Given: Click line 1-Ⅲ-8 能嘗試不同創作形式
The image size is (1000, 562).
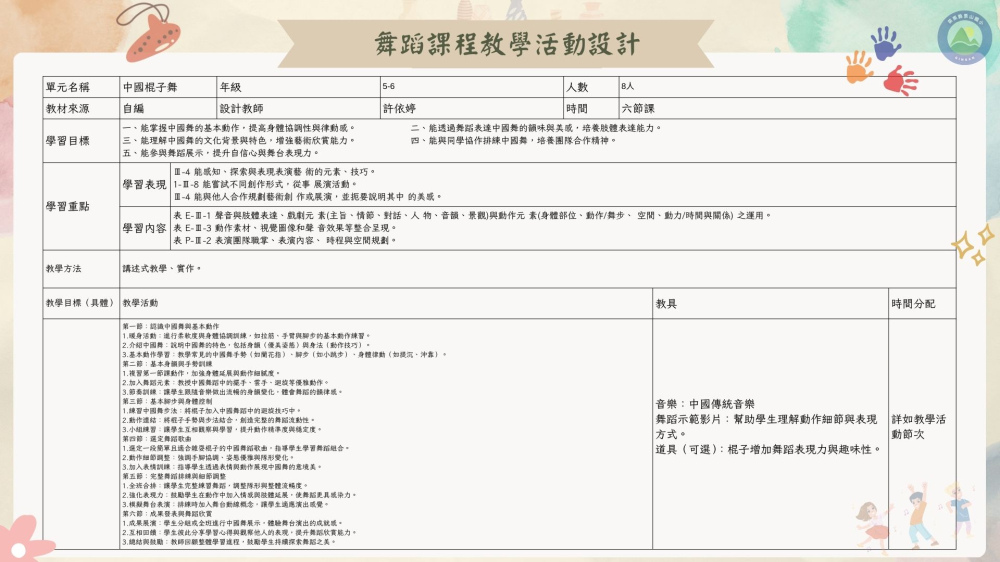Looking at the screenshot, I should pos(266,184).
